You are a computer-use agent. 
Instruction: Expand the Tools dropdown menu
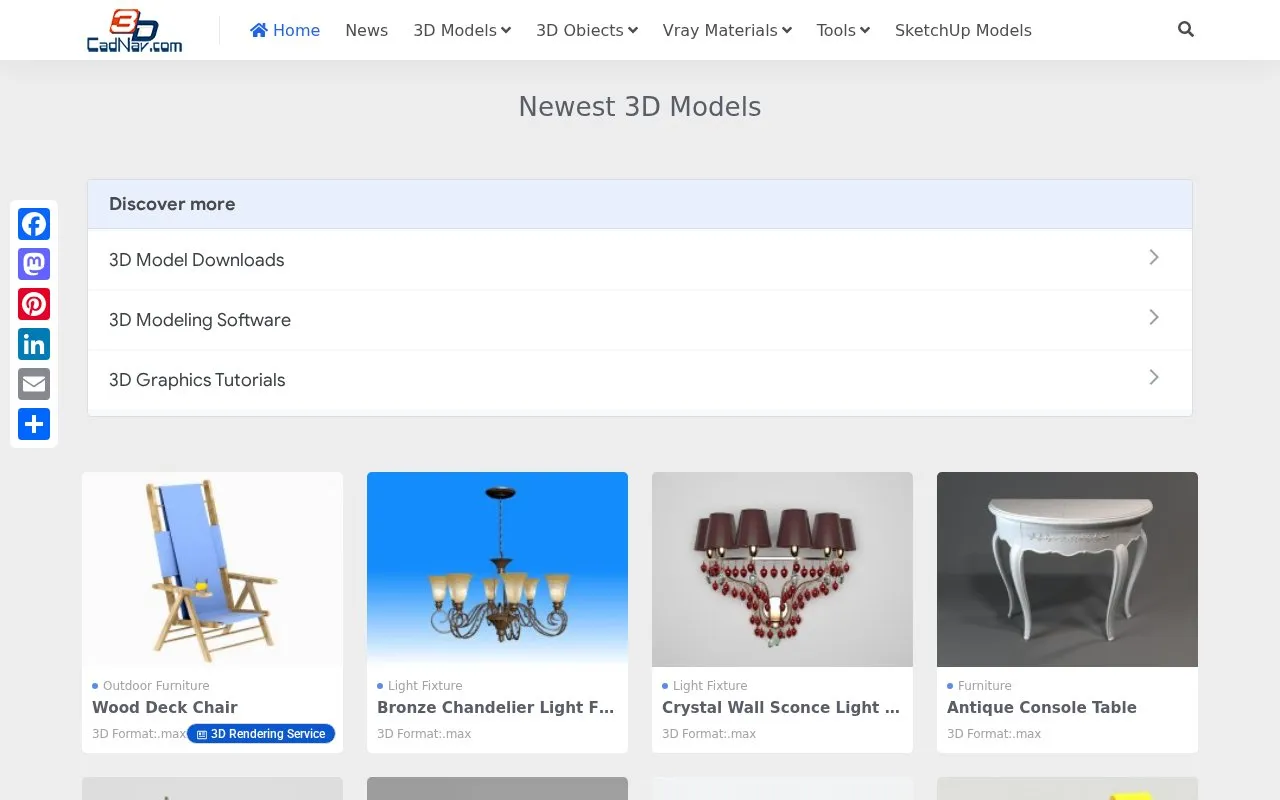(843, 30)
